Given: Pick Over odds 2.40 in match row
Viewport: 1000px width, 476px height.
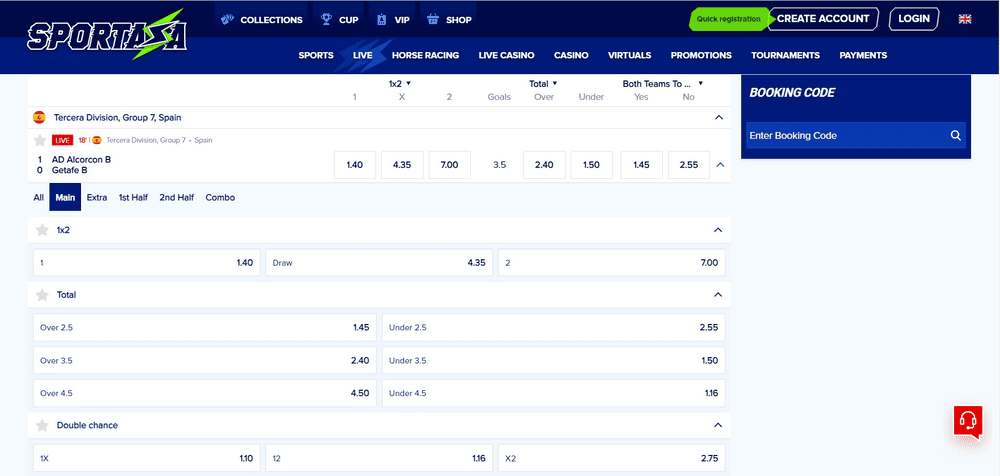Looking at the screenshot, I should (544, 165).
